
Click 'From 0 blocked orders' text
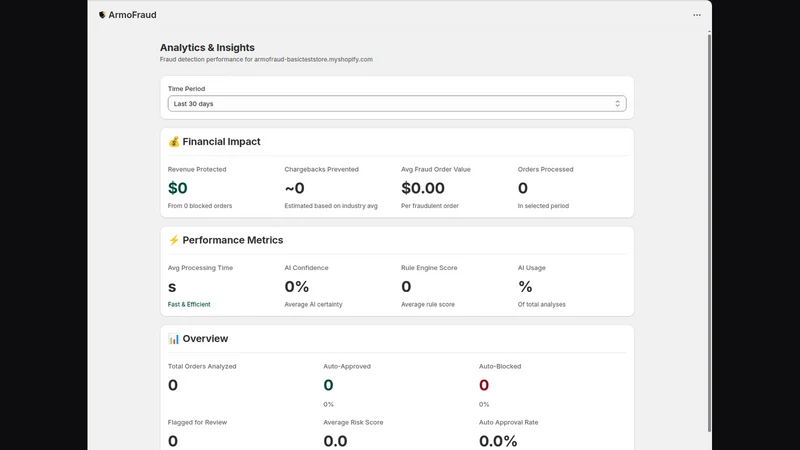[200, 206]
